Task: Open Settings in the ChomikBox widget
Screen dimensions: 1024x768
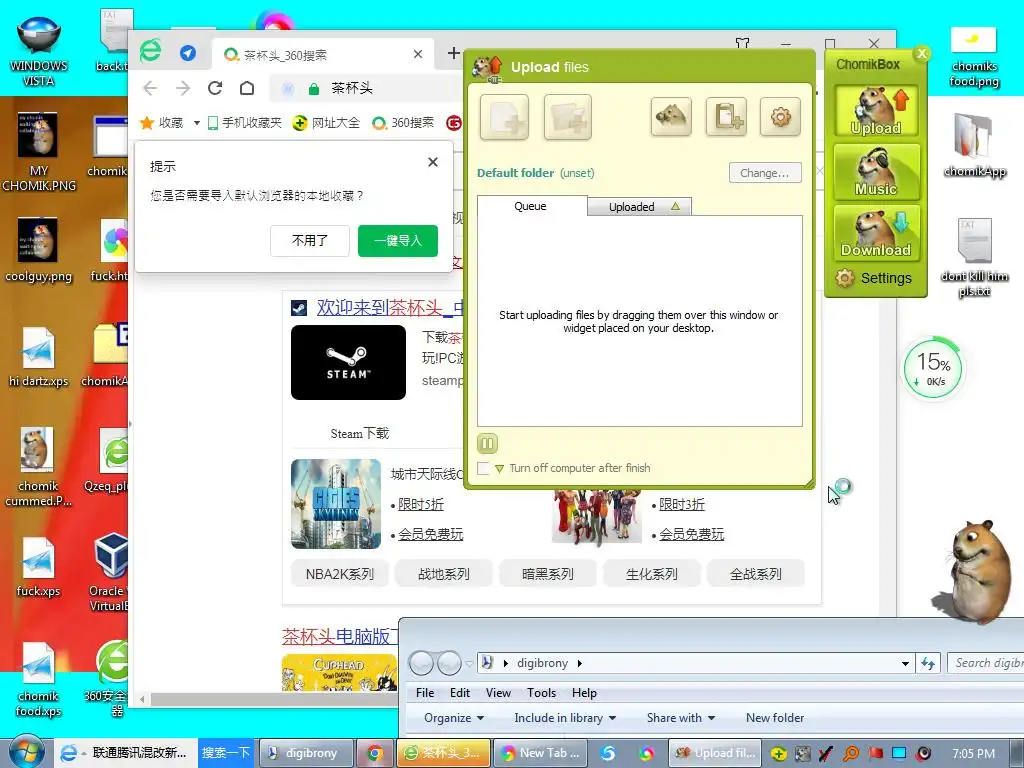Action: [874, 278]
